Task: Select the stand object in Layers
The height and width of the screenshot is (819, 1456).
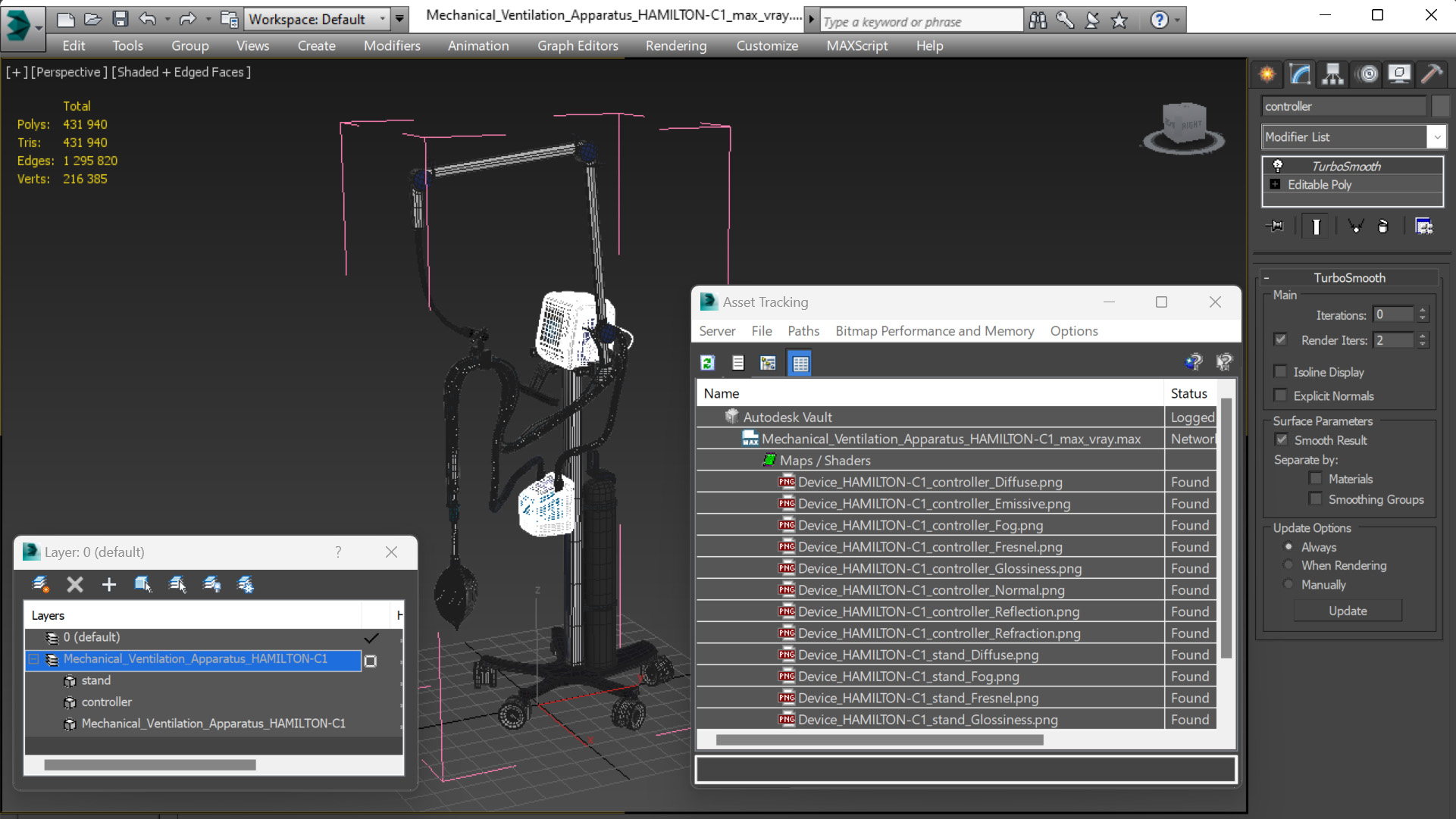Action: 96,680
